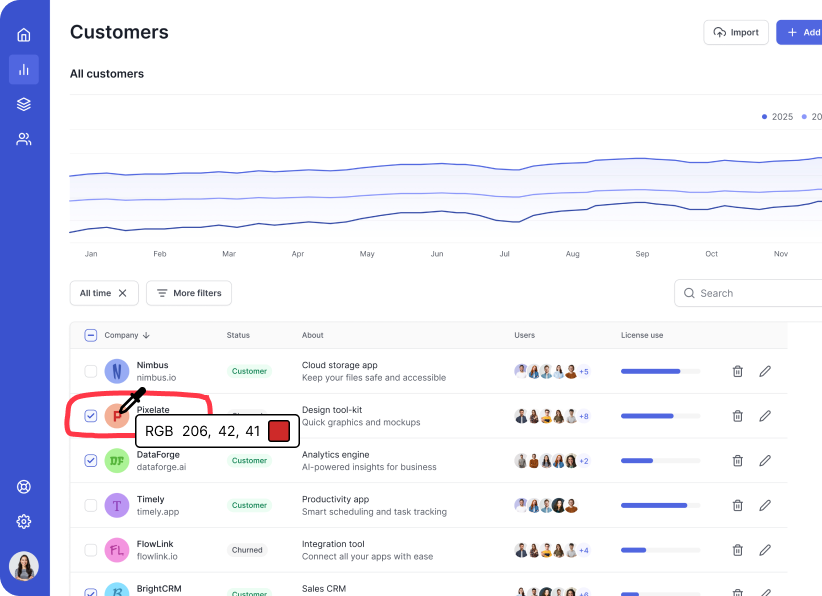Check the Nimbus row checkbox

tap(91, 371)
